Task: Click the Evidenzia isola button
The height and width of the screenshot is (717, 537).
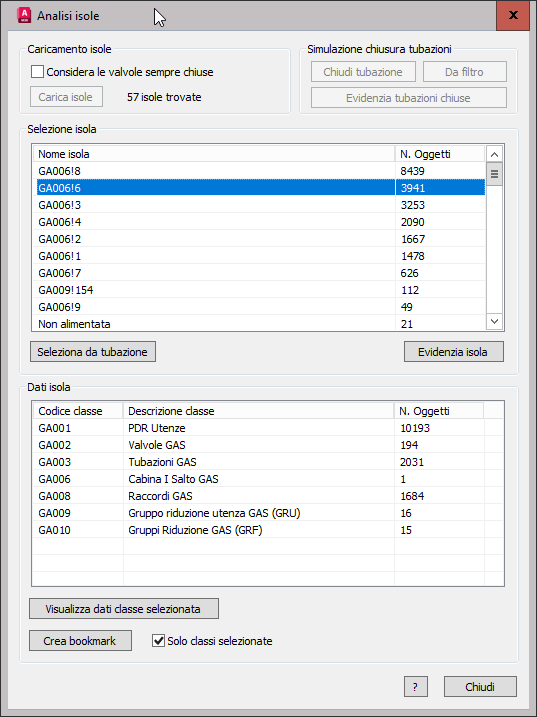Action: [454, 352]
